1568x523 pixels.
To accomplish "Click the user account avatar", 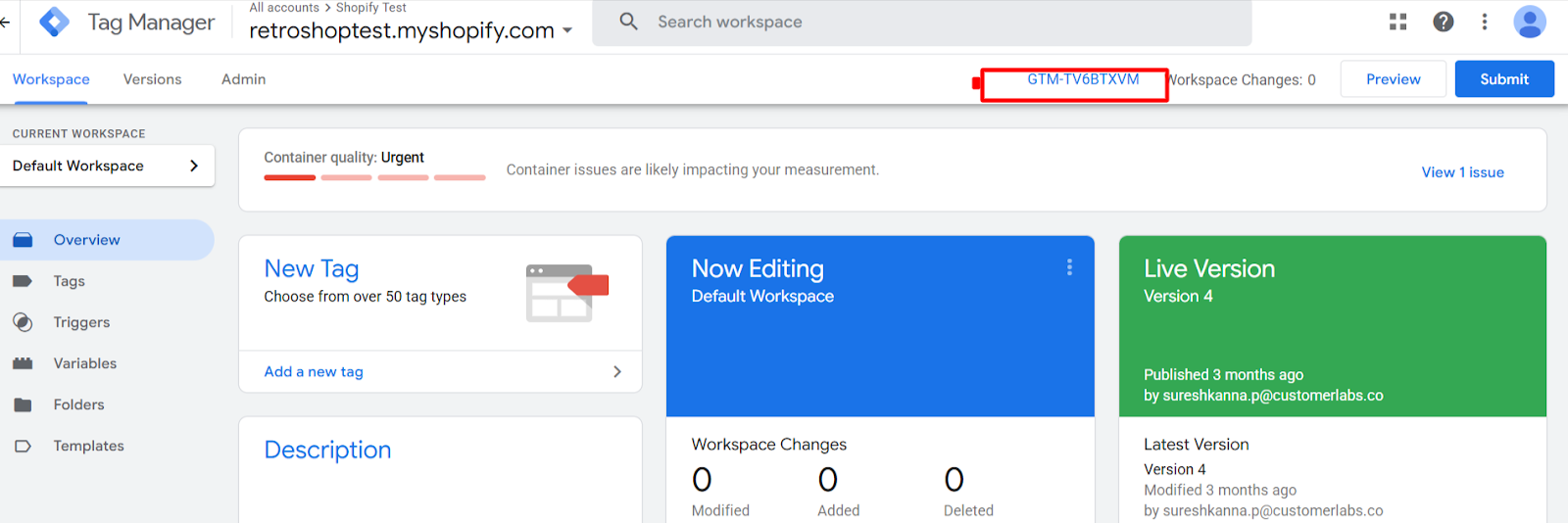I will pyautogui.click(x=1530, y=22).
